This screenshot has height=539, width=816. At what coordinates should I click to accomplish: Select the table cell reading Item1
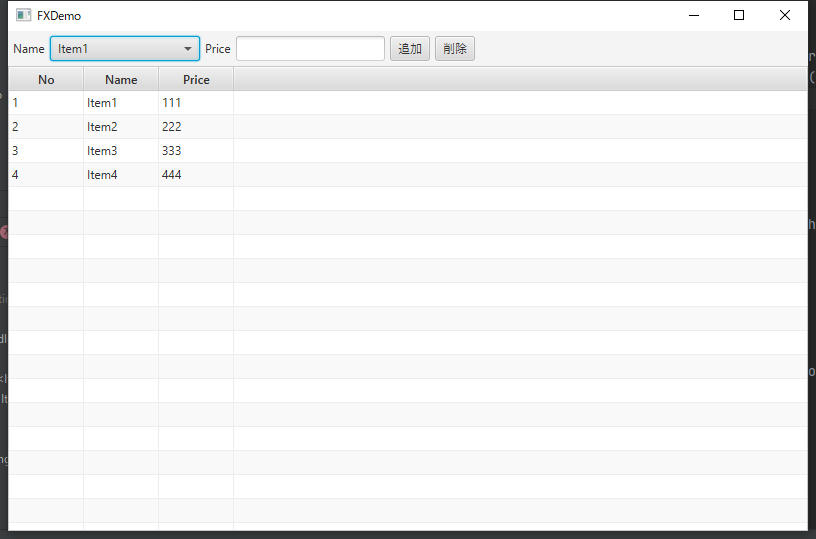click(121, 103)
